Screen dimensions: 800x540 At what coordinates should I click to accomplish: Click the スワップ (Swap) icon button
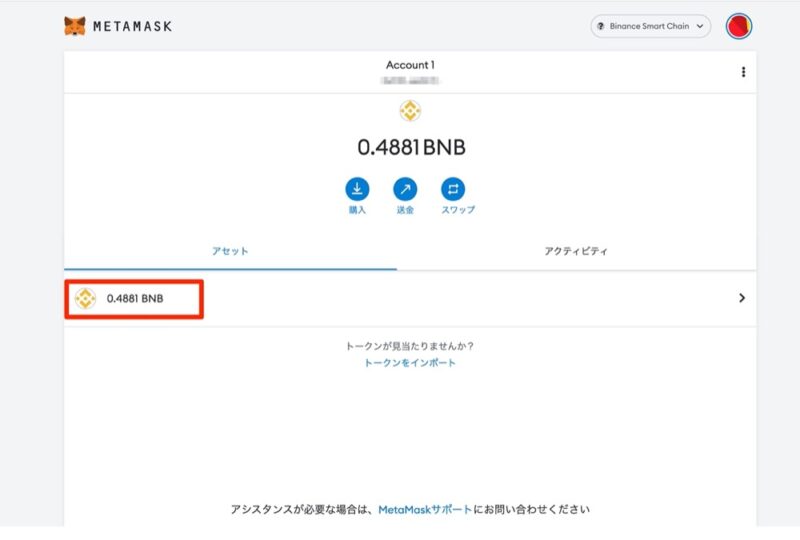click(x=453, y=189)
